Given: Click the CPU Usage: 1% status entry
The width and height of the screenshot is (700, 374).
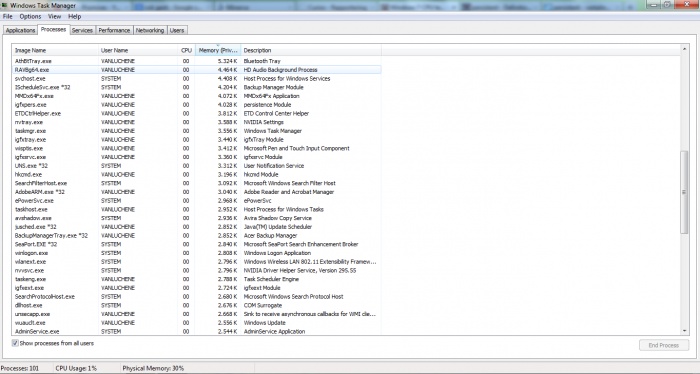Looking at the screenshot, I should coord(76,368).
